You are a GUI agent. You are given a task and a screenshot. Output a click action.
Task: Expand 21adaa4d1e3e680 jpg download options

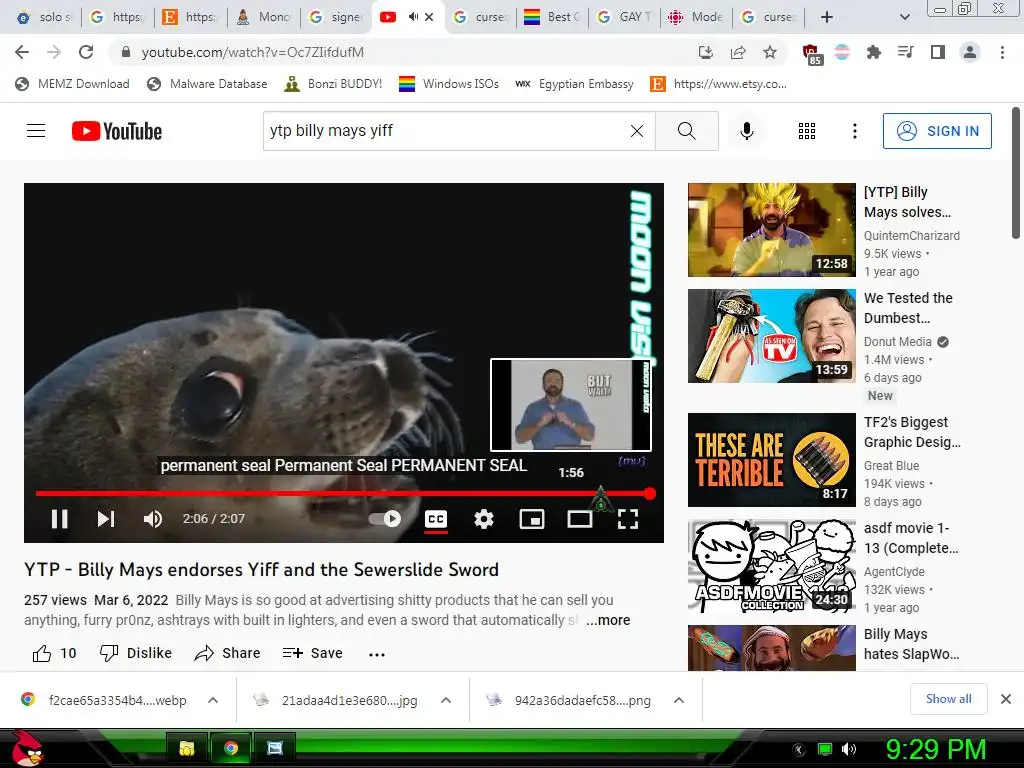[445, 700]
